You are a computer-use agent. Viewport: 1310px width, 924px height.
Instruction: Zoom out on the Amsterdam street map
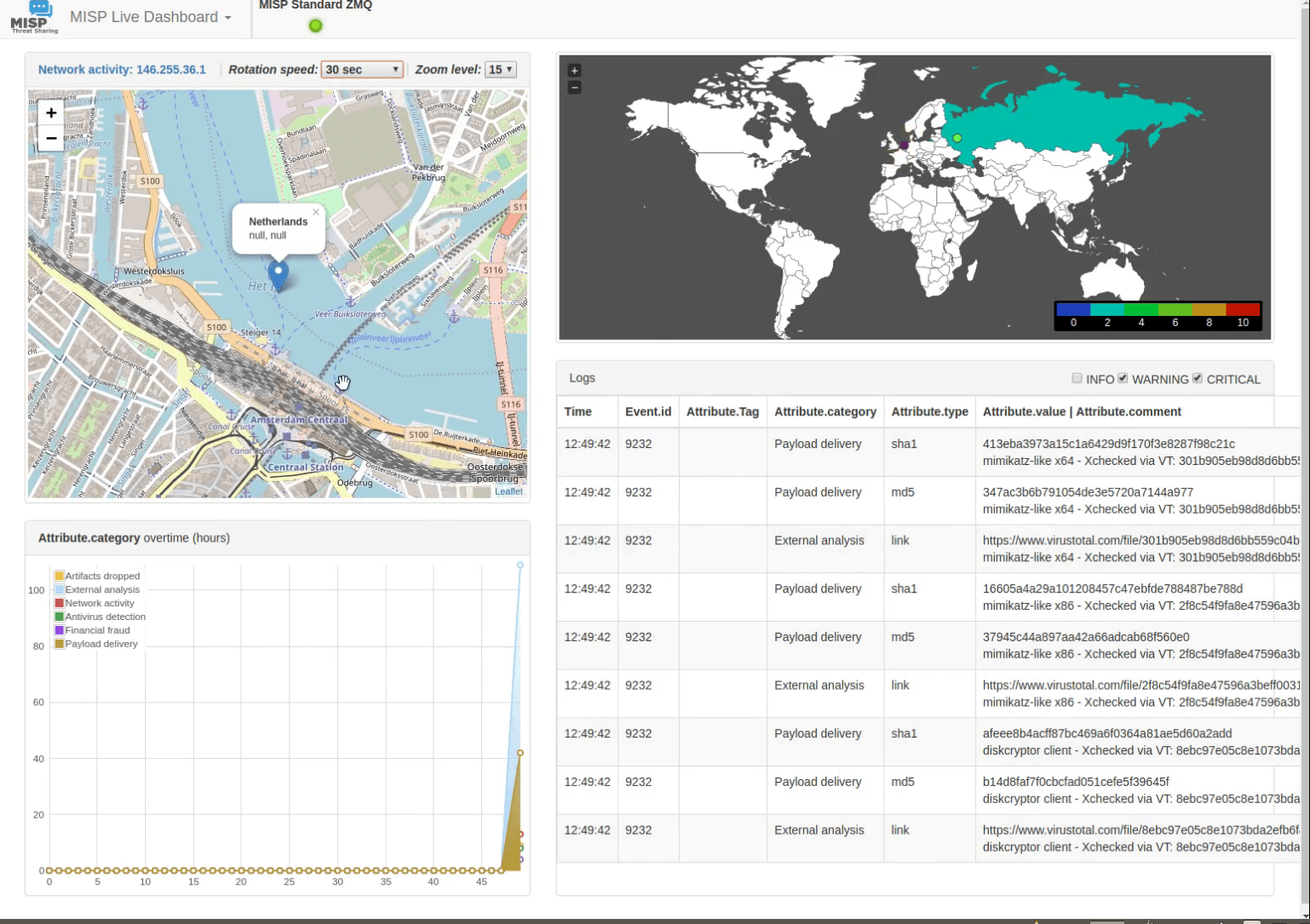[50, 138]
